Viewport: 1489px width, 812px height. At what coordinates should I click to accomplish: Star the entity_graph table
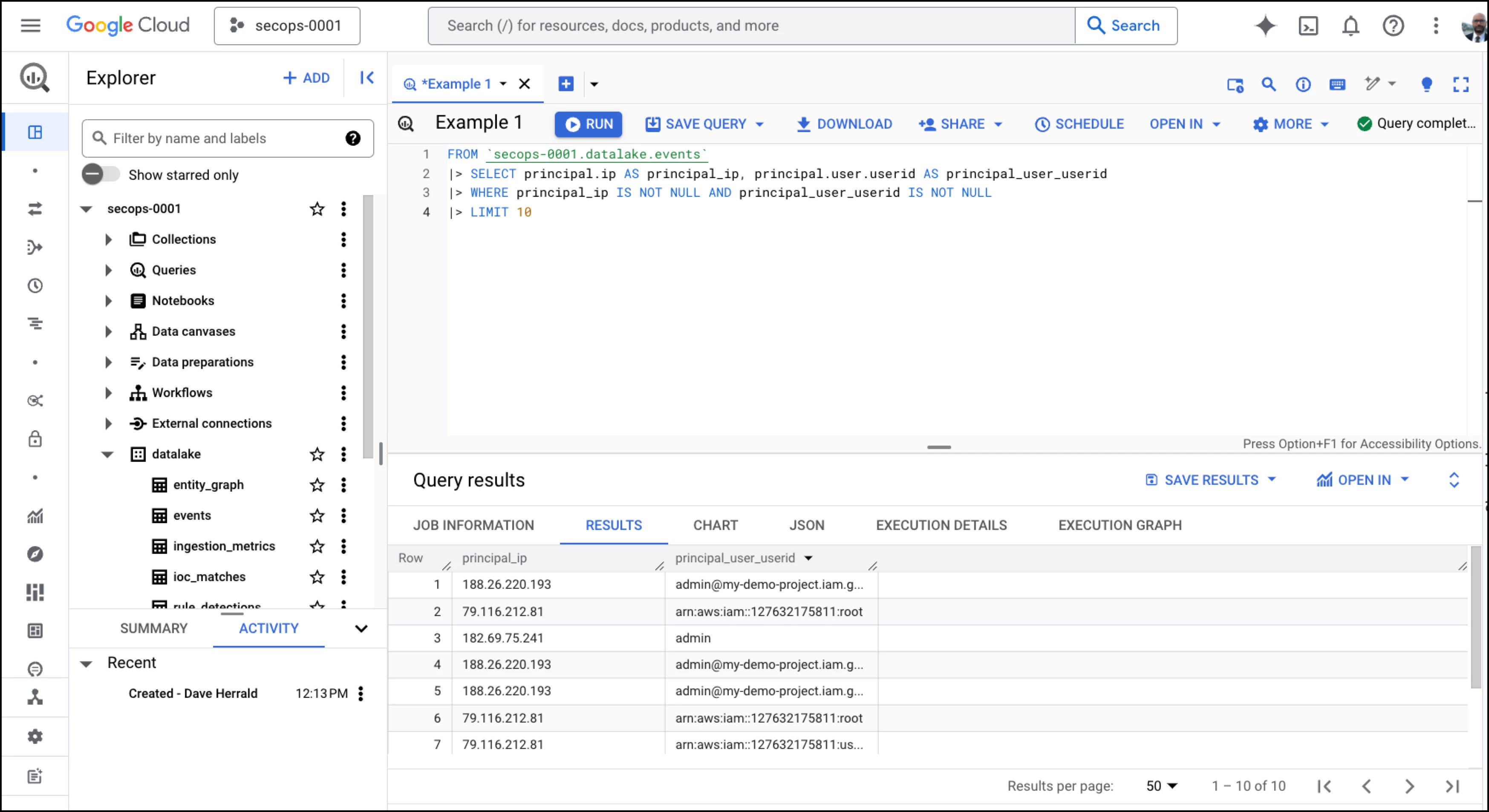[317, 485]
